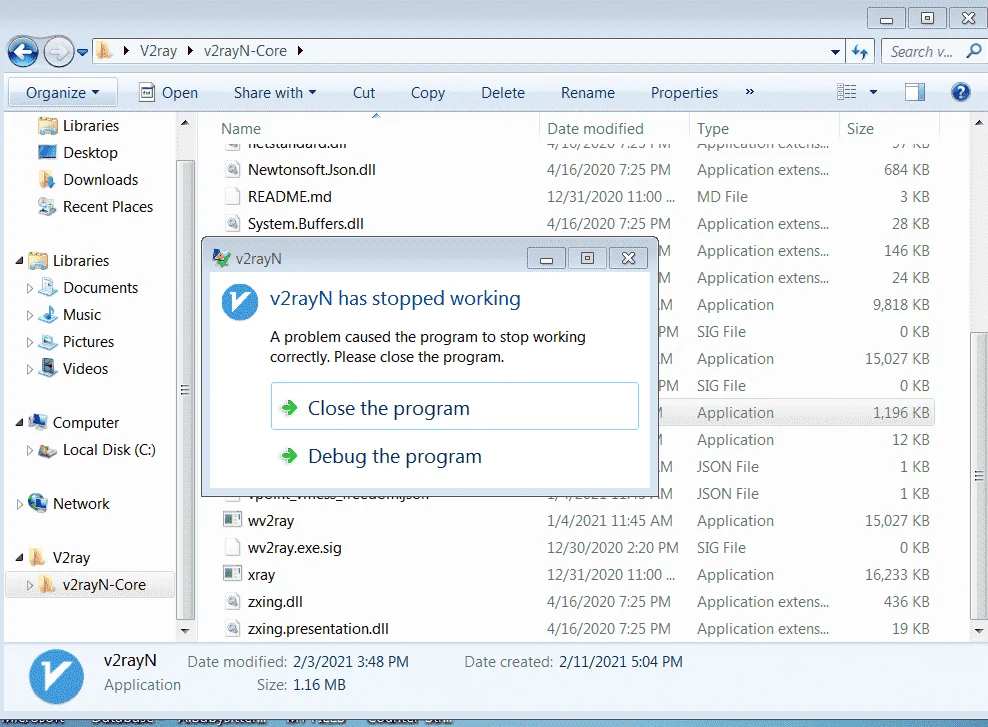Screen dimensions: 988x727
Task: Sort by the Type column header
Action: [713, 129]
